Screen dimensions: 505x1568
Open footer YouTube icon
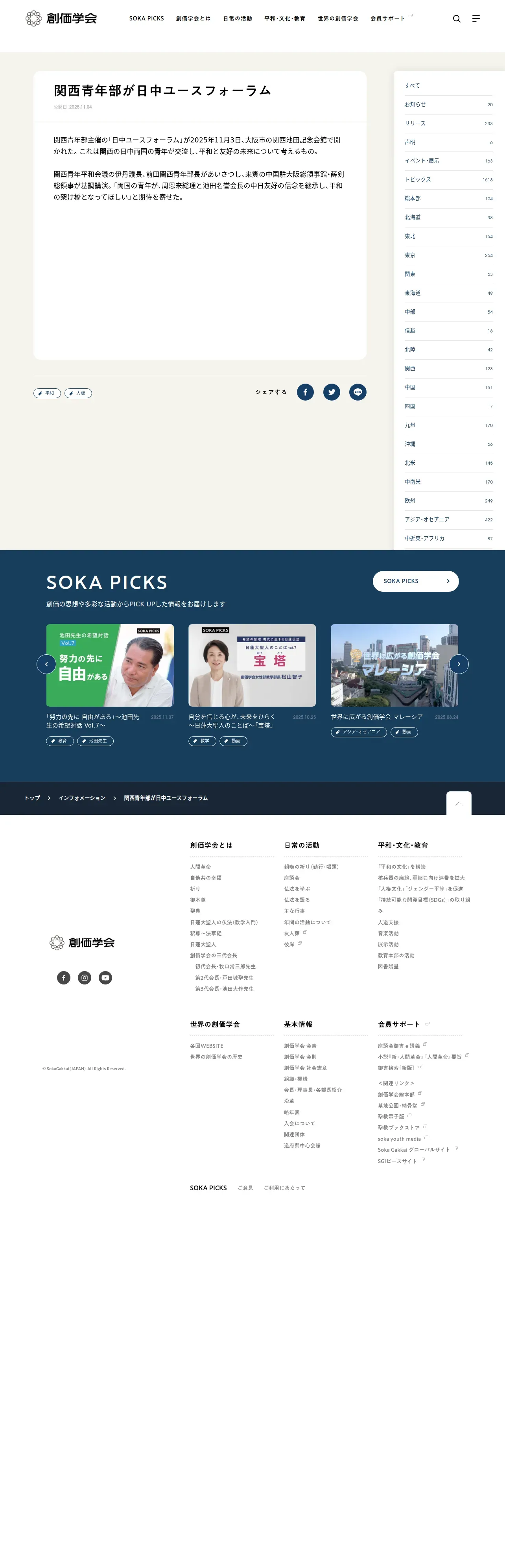(x=105, y=977)
